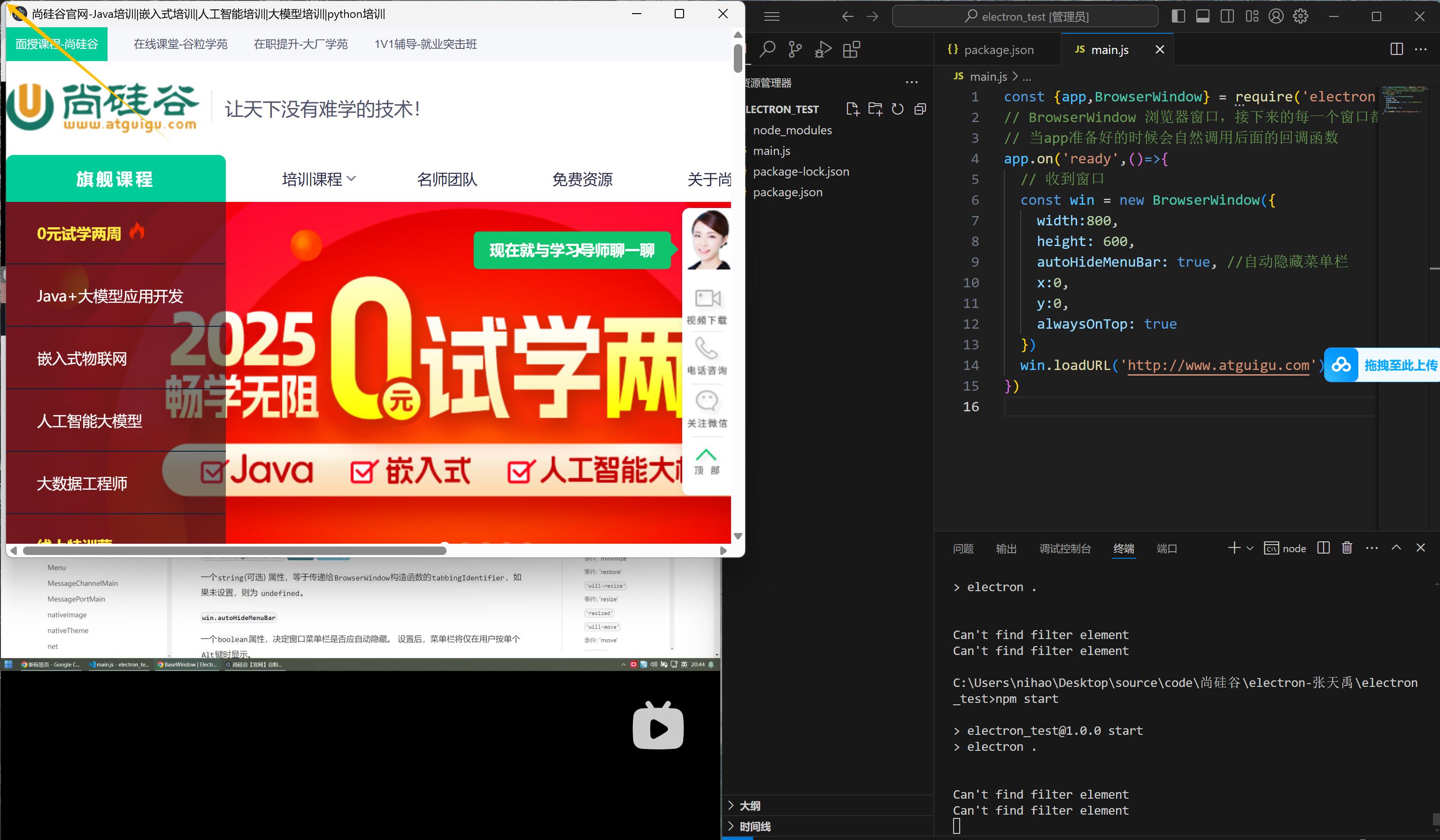Open the 培训课程 dropdown menu
This screenshot has height=840, width=1440.
(319, 179)
